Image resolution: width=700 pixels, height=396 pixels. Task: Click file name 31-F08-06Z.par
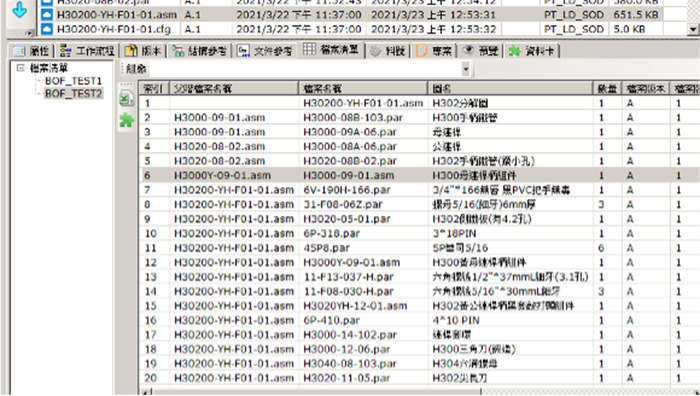[x=343, y=204]
